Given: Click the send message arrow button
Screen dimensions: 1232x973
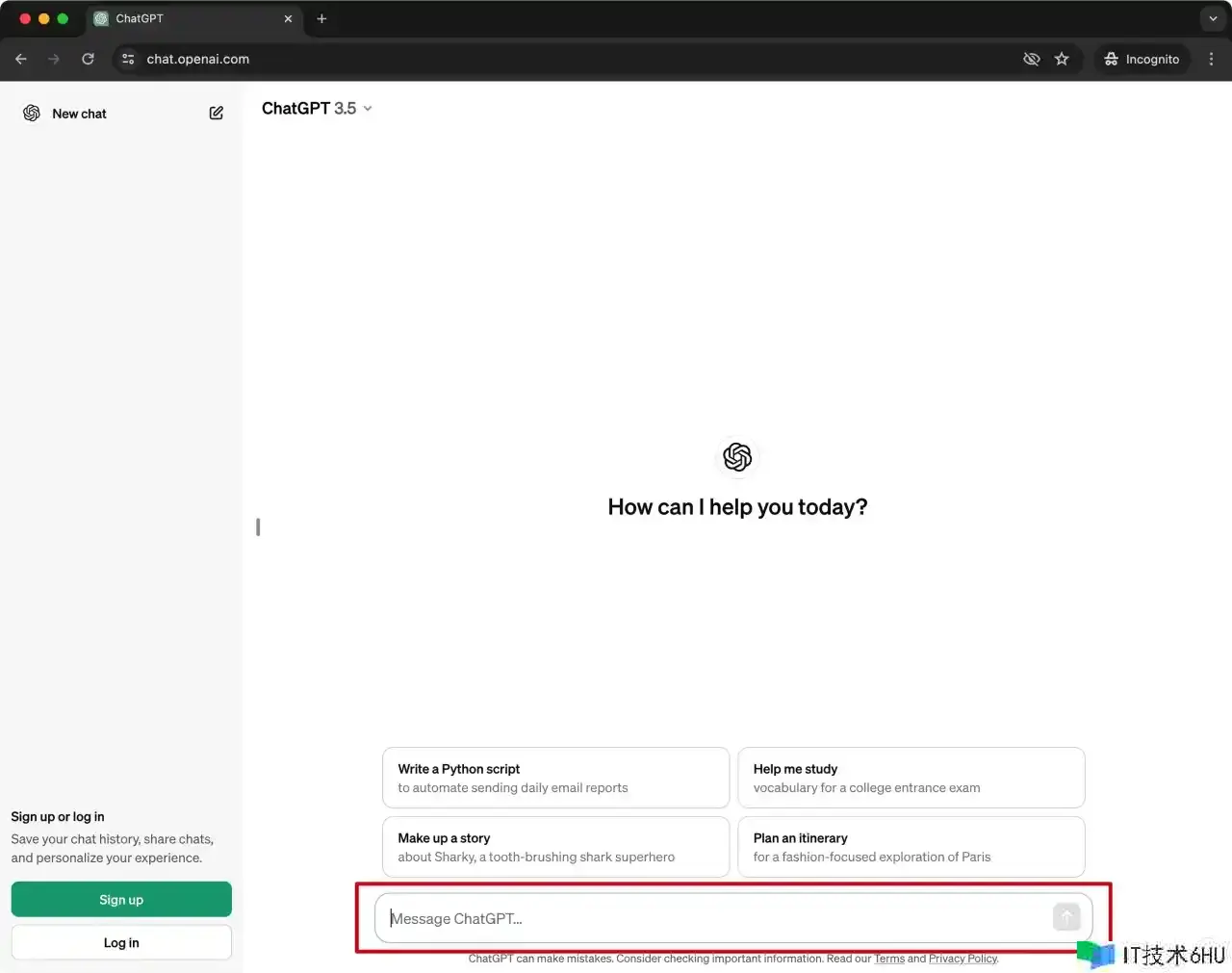Looking at the screenshot, I should coord(1066,917).
